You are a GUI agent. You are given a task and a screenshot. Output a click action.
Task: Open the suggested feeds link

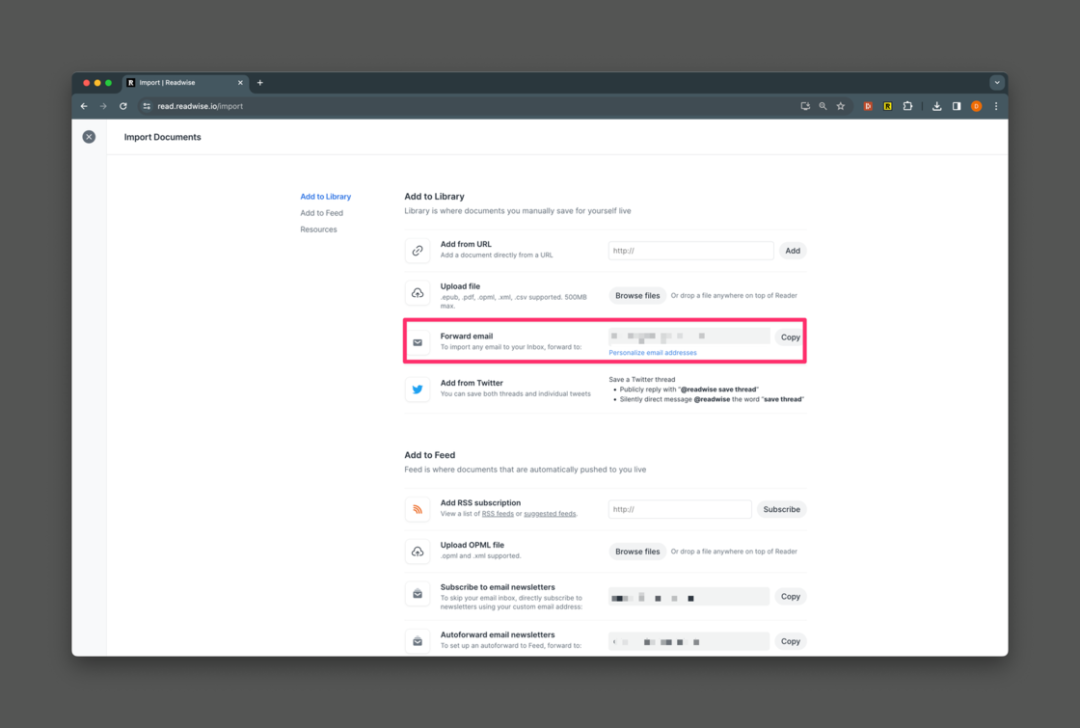[550, 514]
